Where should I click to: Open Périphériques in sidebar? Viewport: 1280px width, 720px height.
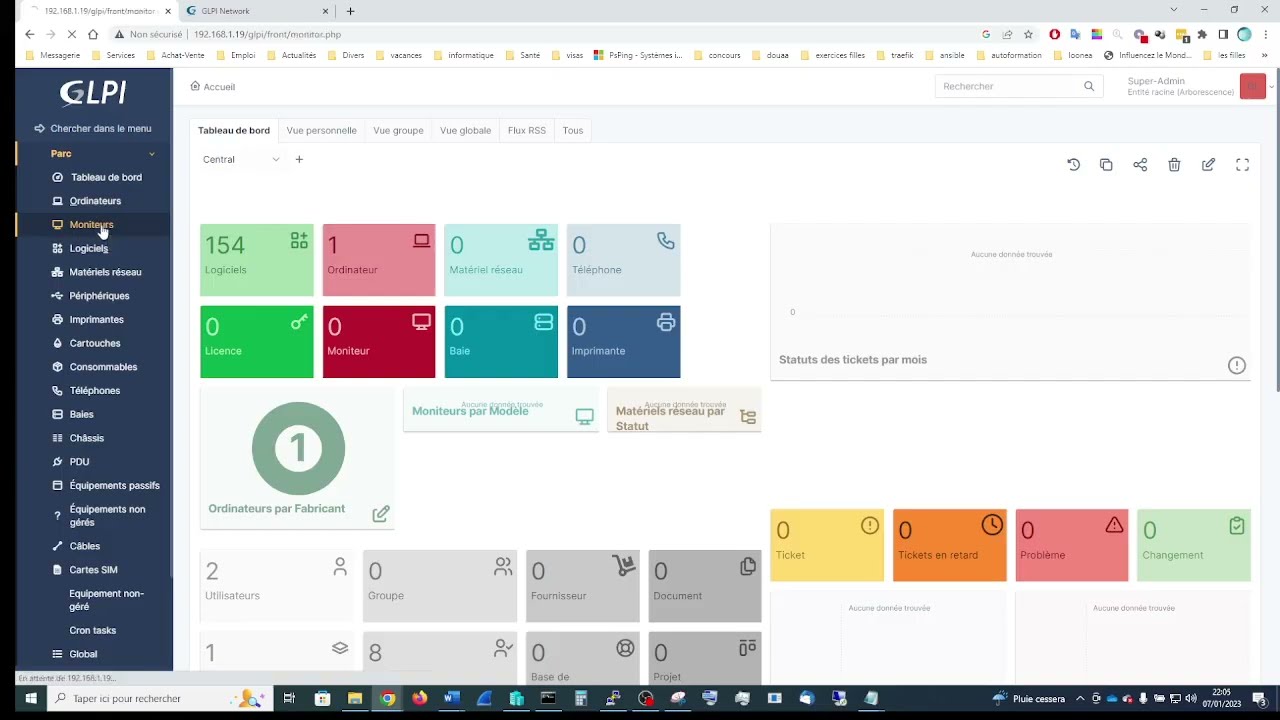(90, 296)
